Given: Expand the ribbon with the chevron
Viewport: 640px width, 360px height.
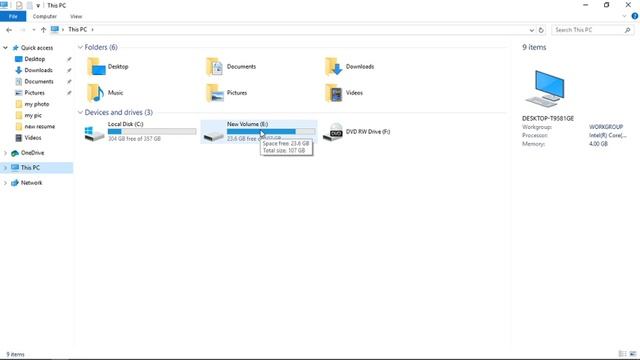Looking at the screenshot, I should (624, 16).
